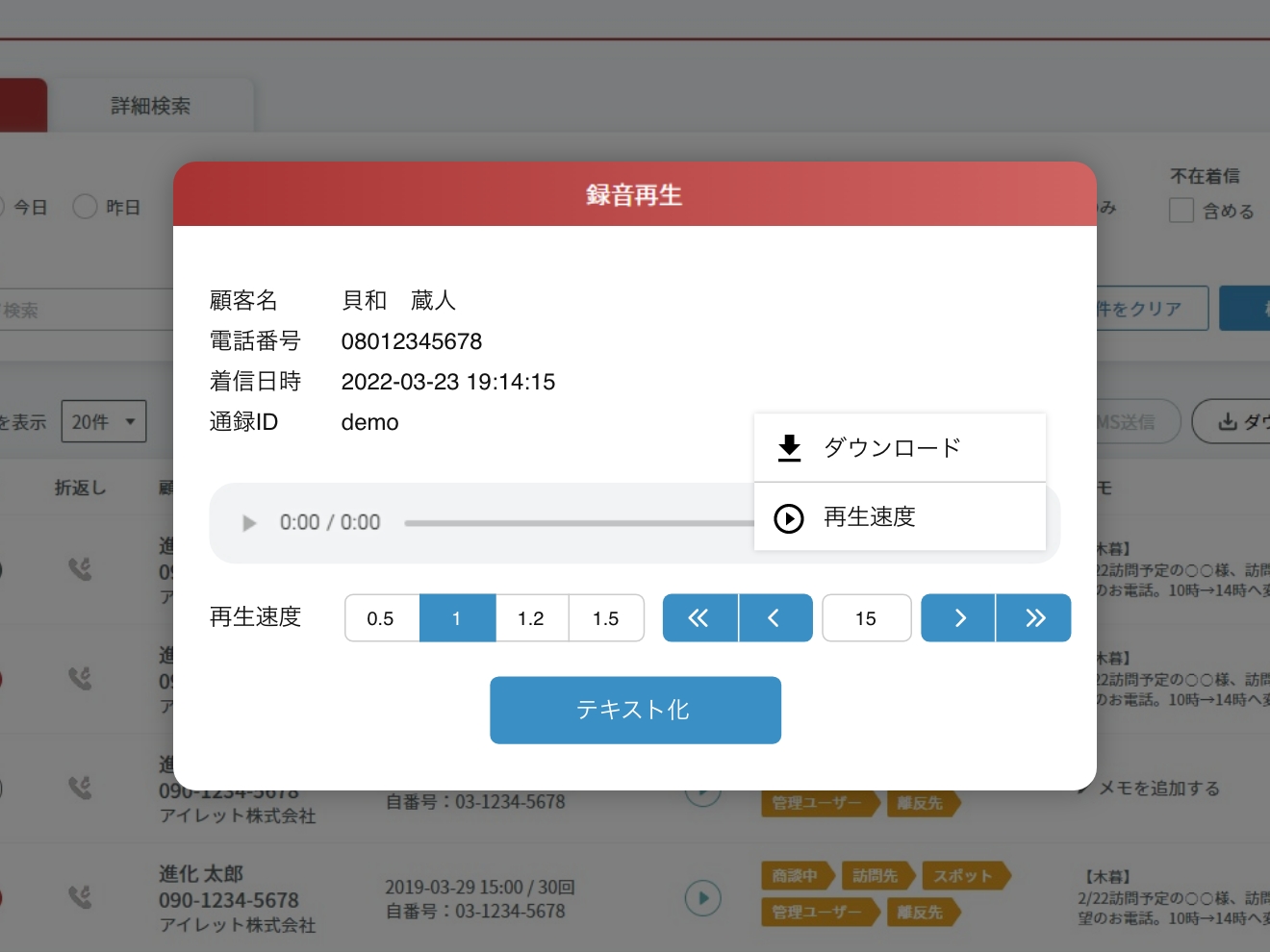Image resolution: width=1270 pixels, height=952 pixels.
Task: Click the テキスト化 button
Action: 635,710
